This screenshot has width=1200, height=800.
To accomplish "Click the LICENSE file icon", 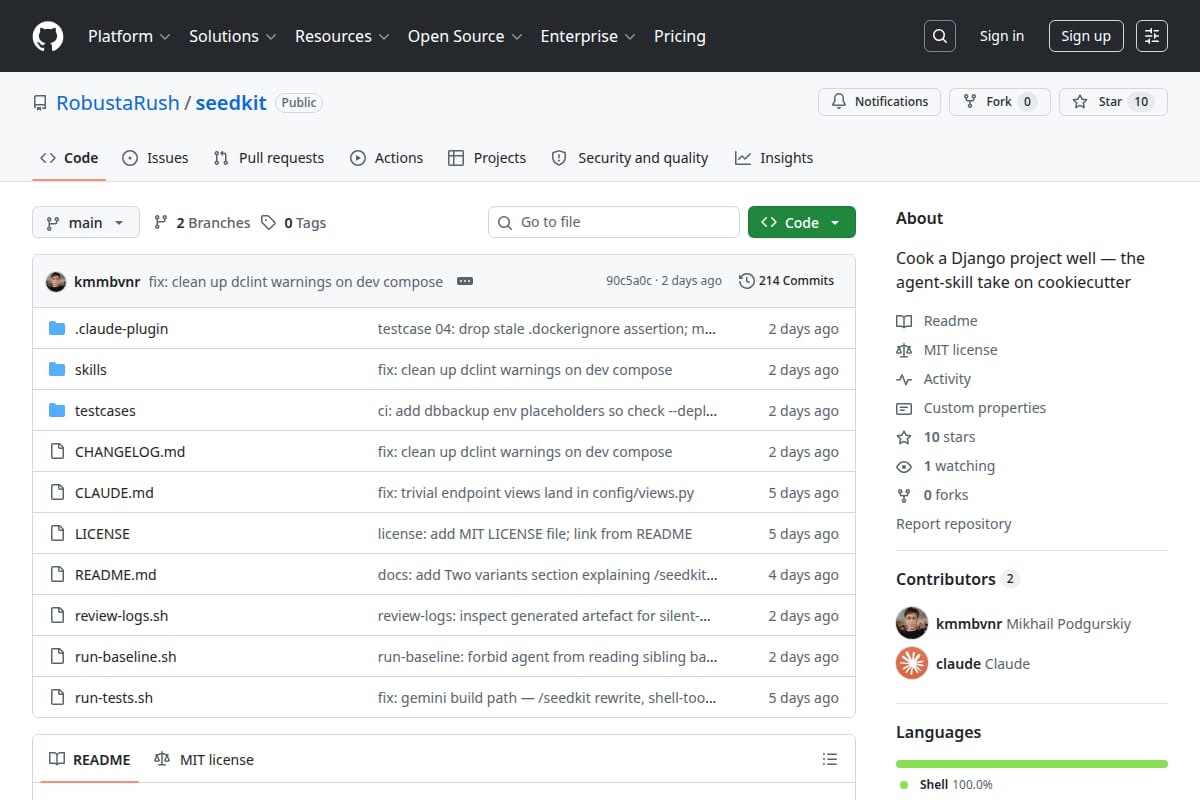I will click(57, 534).
